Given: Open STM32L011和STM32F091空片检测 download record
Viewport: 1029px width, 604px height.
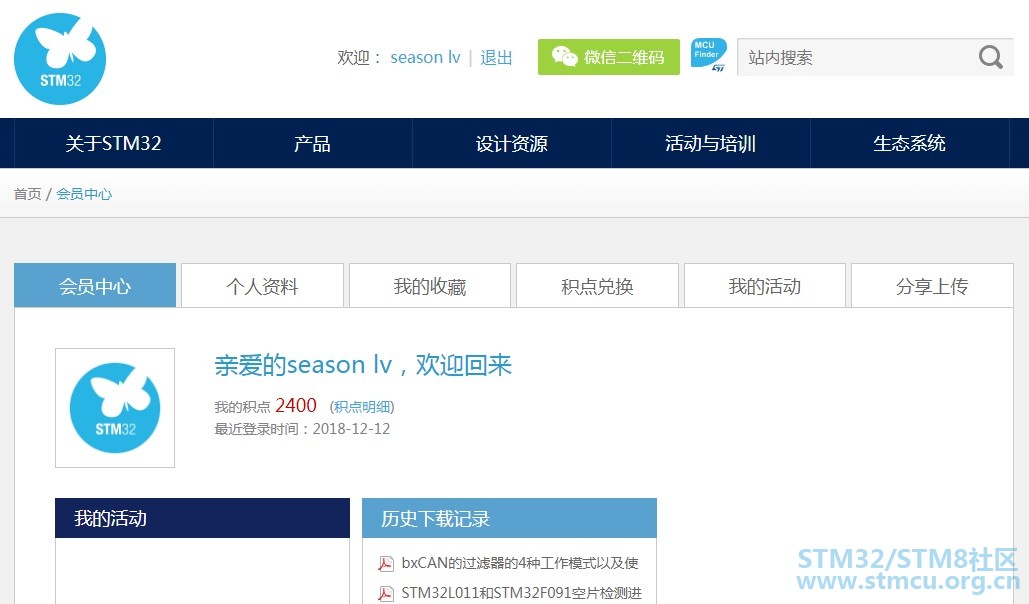Looking at the screenshot, I should 522,593.
